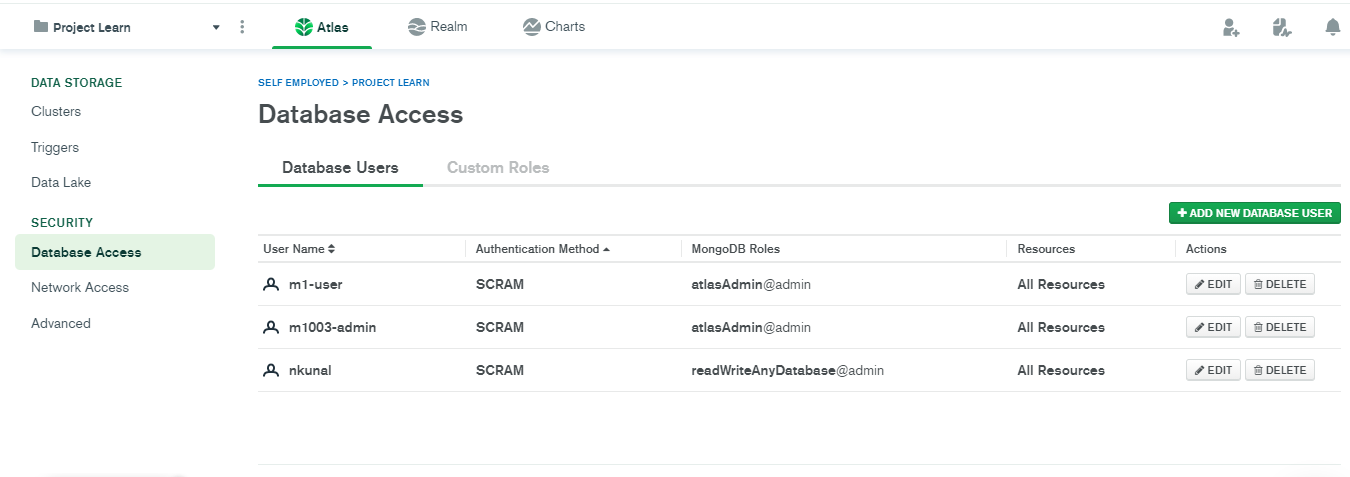Open the project activity feed icon

coord(1282,28)
